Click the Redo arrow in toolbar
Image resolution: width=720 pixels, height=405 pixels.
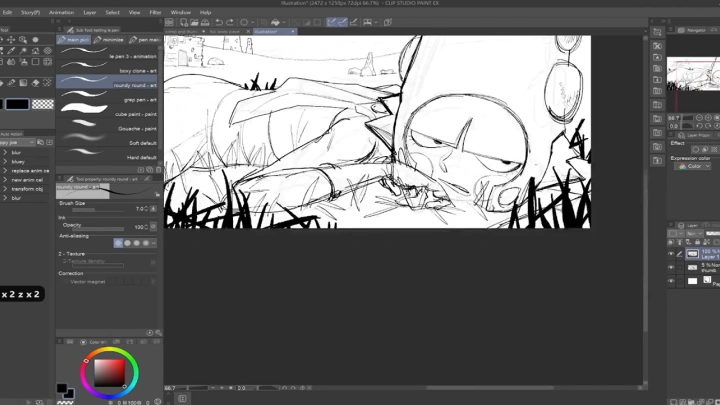click(x=230, y=22)
